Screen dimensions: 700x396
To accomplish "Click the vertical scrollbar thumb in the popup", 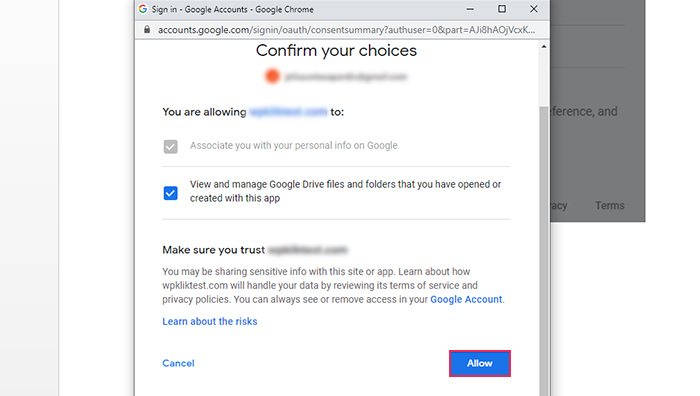I will pyautogui.click(x=544, y=250).
